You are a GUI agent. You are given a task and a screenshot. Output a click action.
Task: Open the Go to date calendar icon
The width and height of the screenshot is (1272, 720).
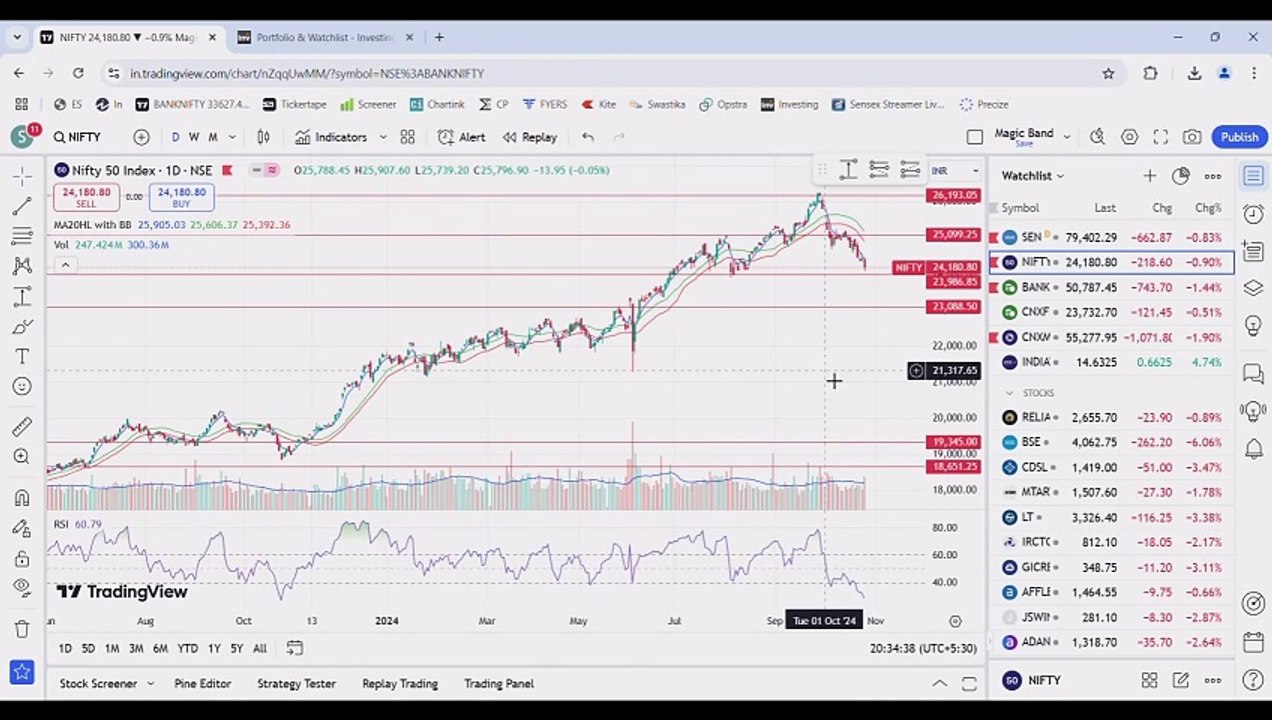294,648
